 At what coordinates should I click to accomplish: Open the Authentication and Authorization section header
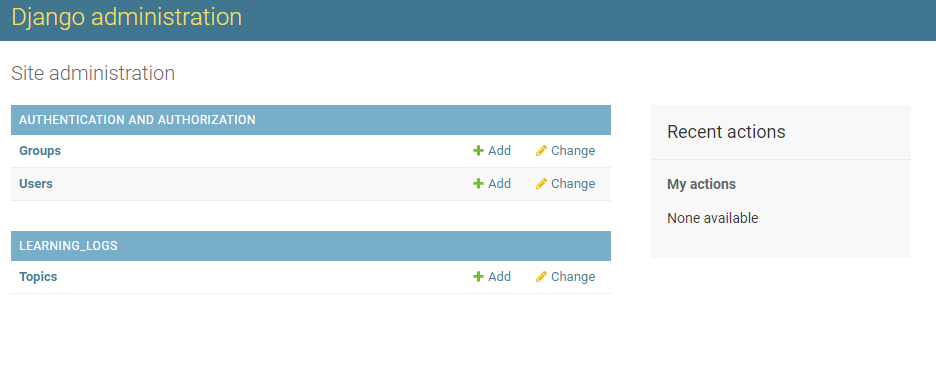(x=137, y=120)
